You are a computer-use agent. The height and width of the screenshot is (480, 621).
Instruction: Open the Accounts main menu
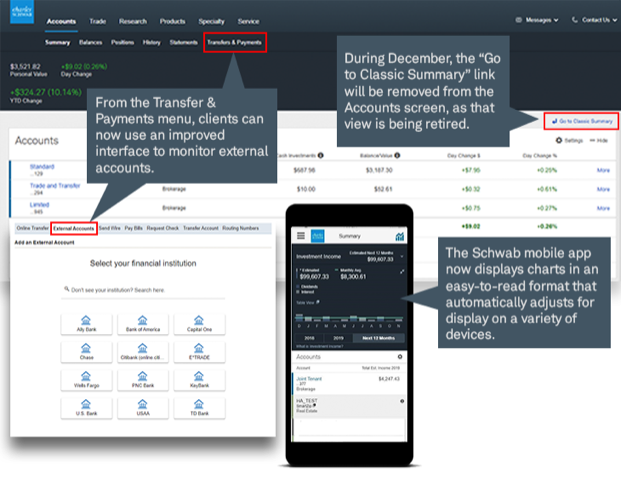pyautogui.click(x=61, y=21)
